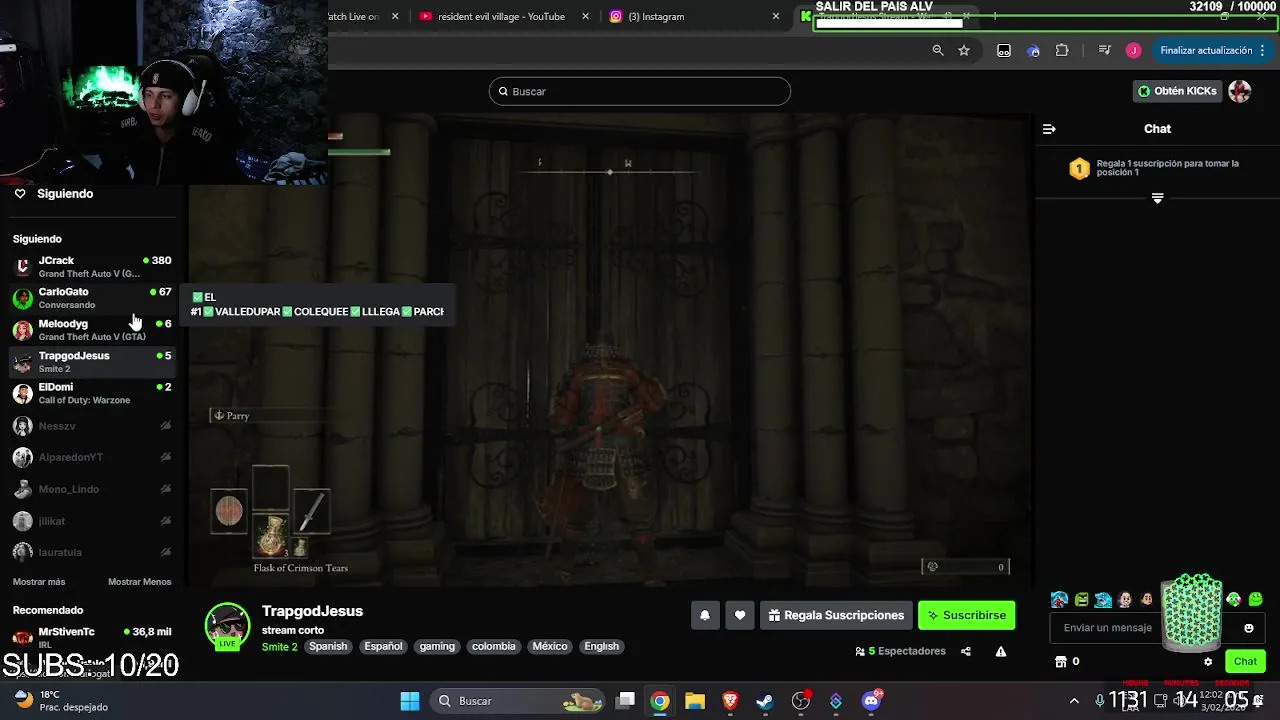Click the green Hulk emote above the chat input

pos(1082,600)
